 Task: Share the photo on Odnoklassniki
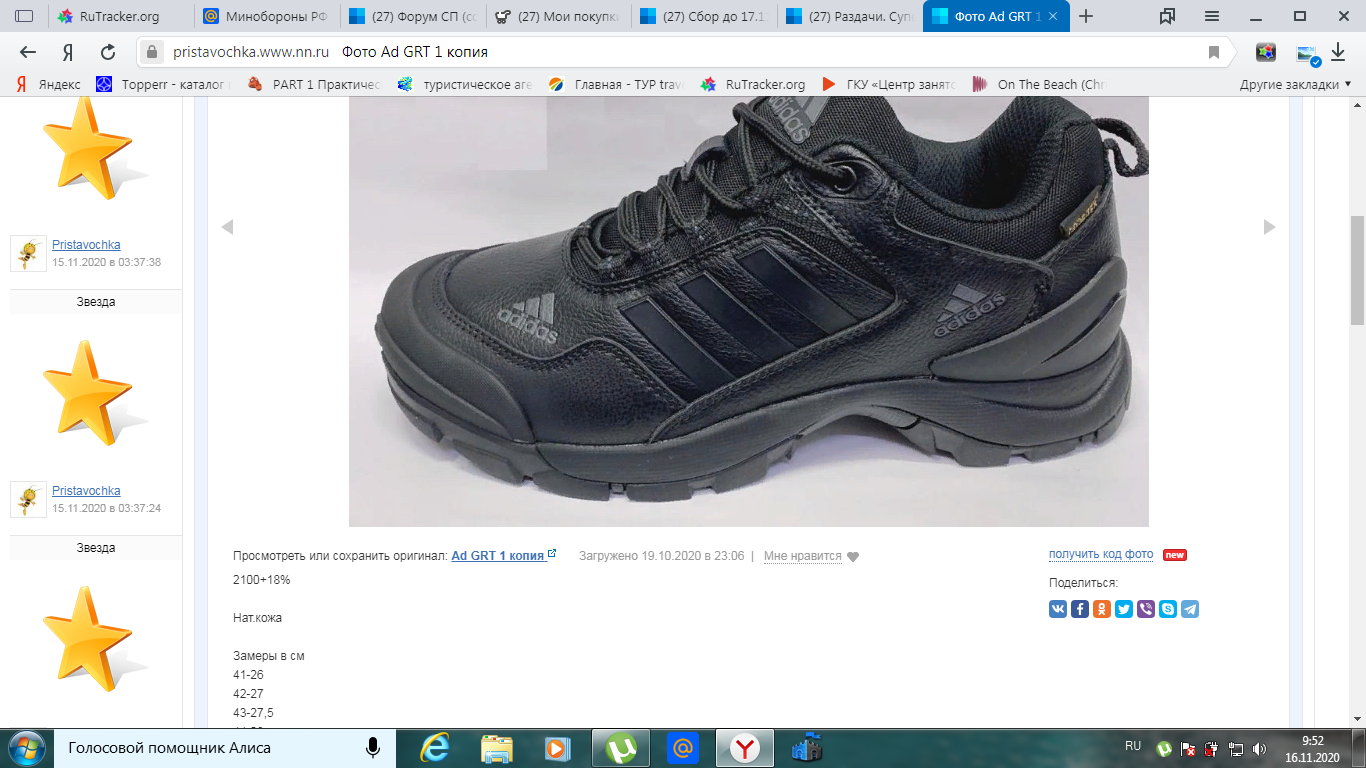(1102, 609)
